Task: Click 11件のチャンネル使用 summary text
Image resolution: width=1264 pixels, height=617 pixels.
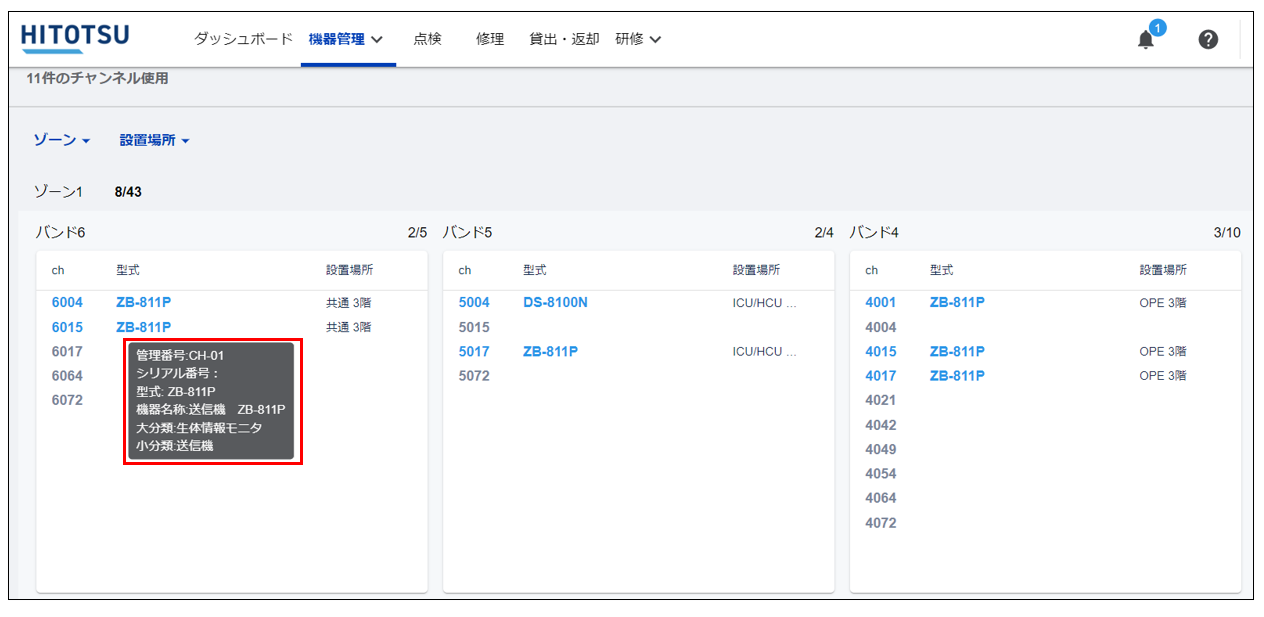Action: [x=98, y=78]
